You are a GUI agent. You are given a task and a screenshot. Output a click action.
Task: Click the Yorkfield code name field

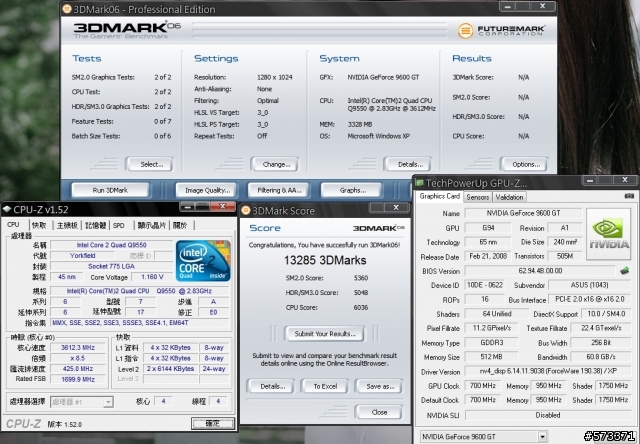tap(82, 255)
